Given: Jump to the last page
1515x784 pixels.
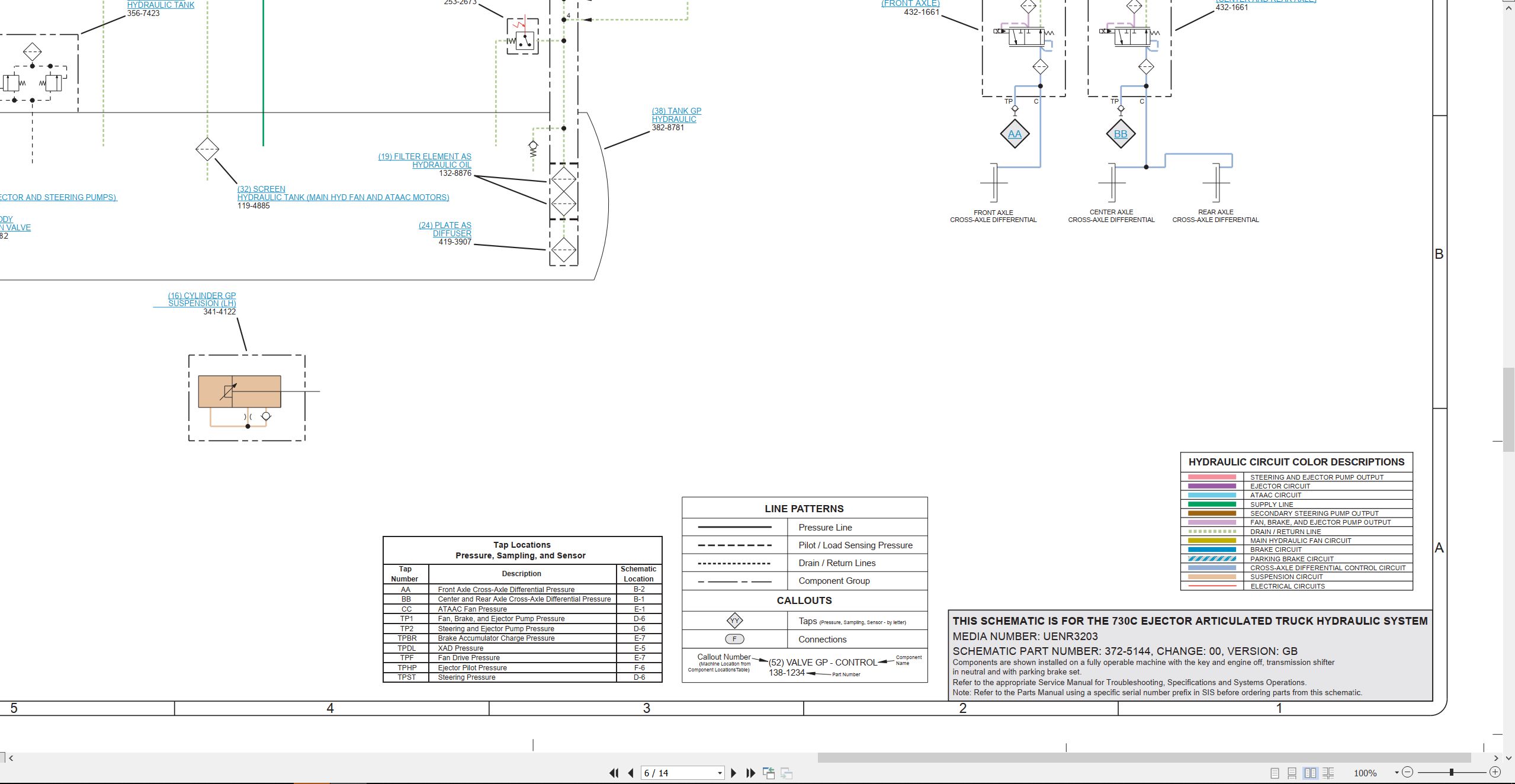Looking at the screenshot, I should coord(750,773).
